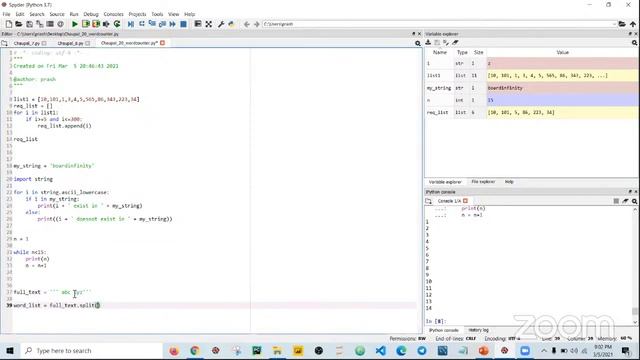Switch to the History log tab
Image resolution: width=640 pixels, height=360 pixels.
pos(478,330)
